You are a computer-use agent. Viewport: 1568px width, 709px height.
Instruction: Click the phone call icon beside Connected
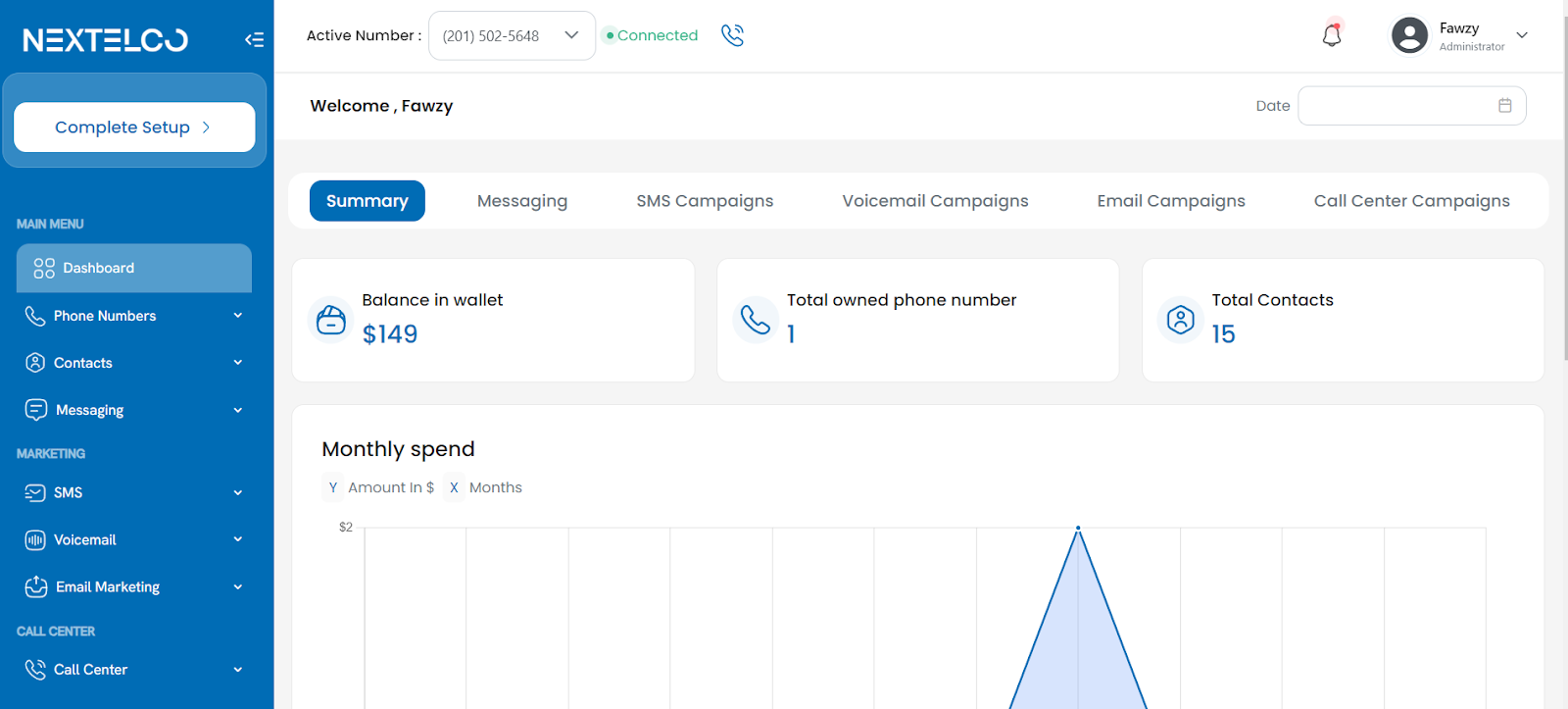point(732,35)
